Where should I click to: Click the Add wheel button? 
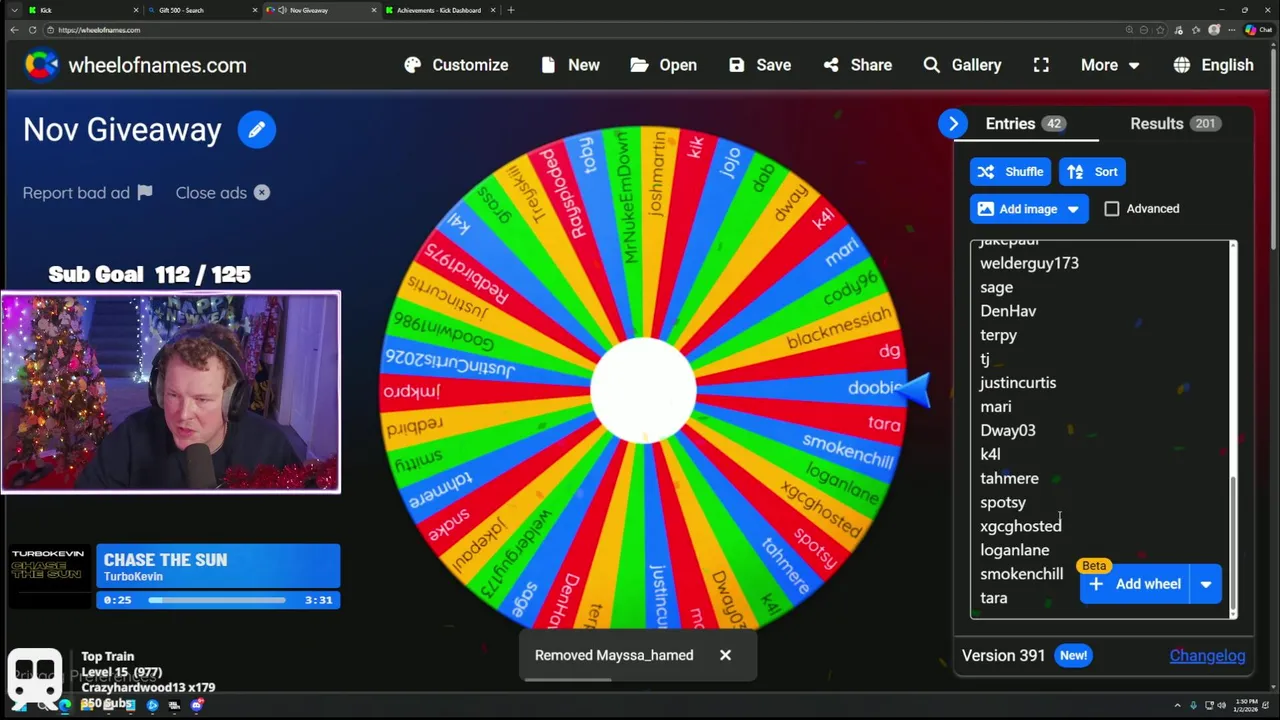1135,584
